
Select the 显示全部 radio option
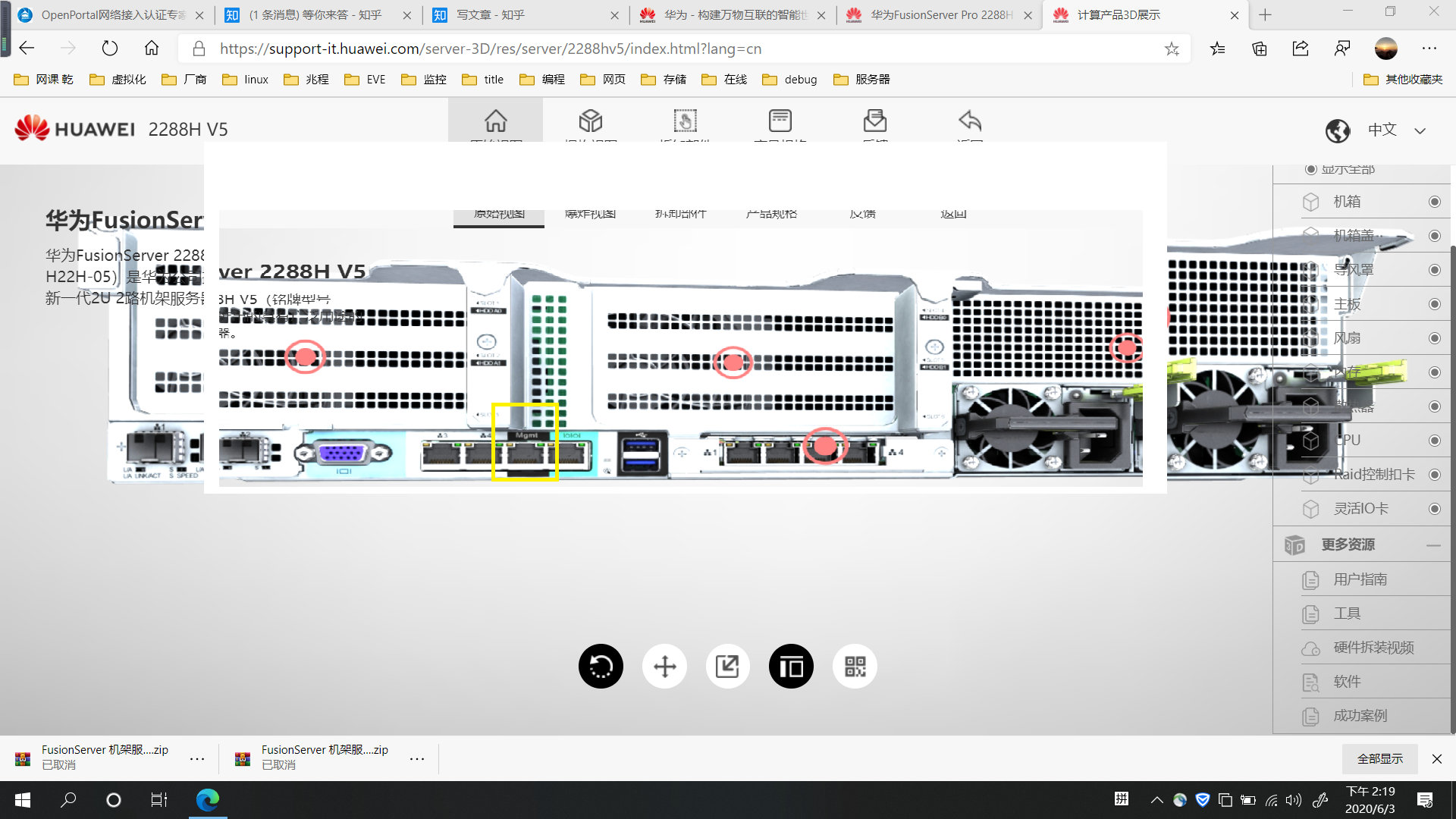click(x=1311, y=168)
